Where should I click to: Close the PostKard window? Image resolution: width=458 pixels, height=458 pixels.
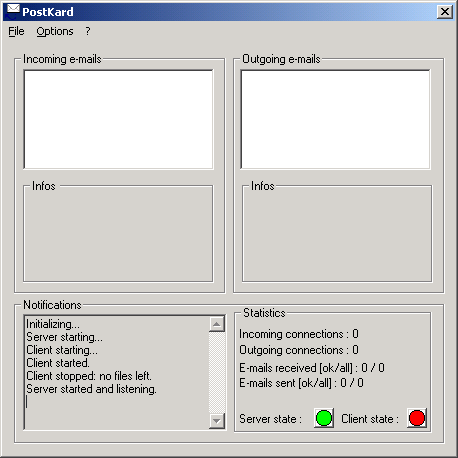tap(445, 12)
